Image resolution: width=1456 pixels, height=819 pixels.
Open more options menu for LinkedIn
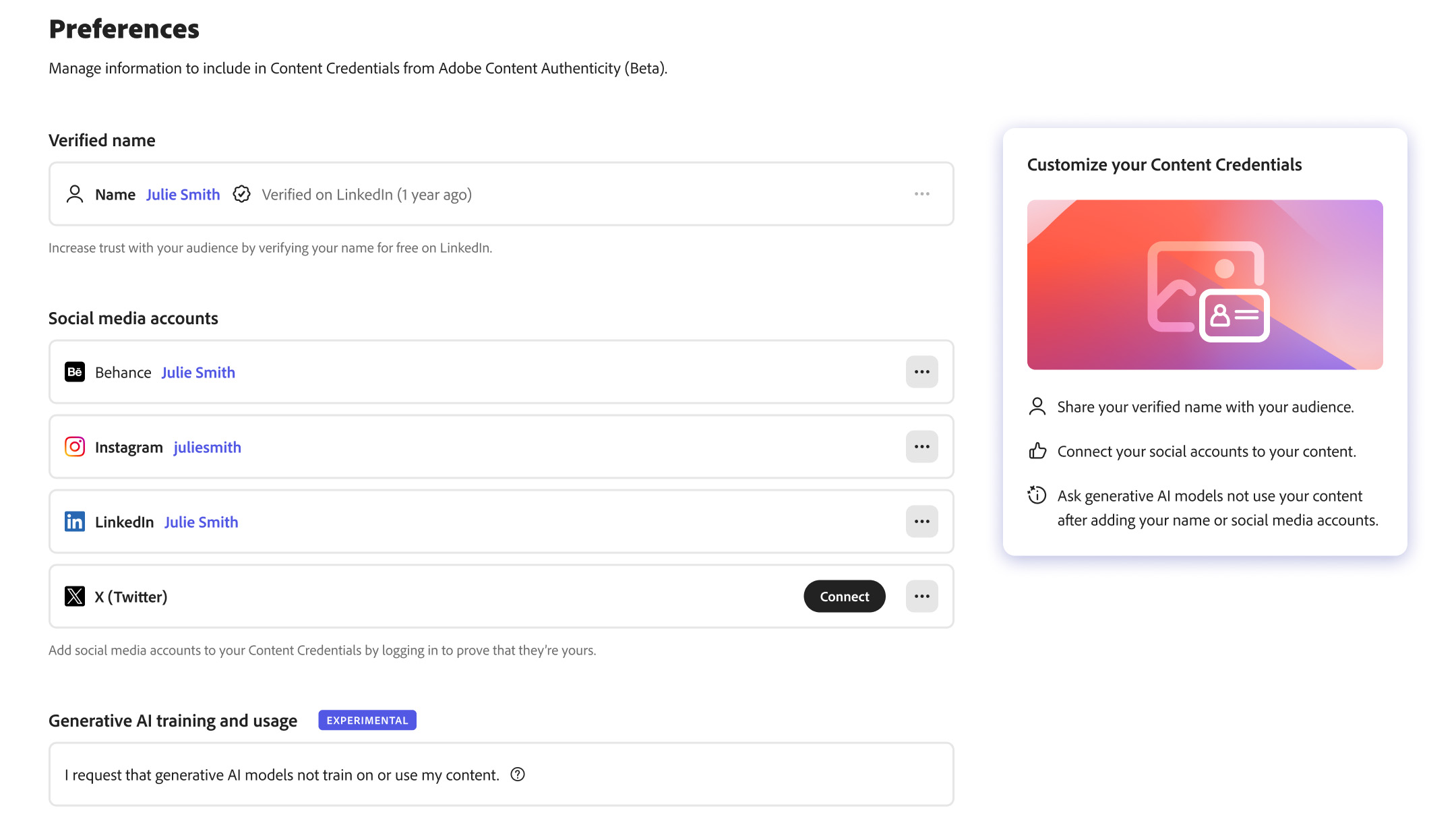coord(921,522)
